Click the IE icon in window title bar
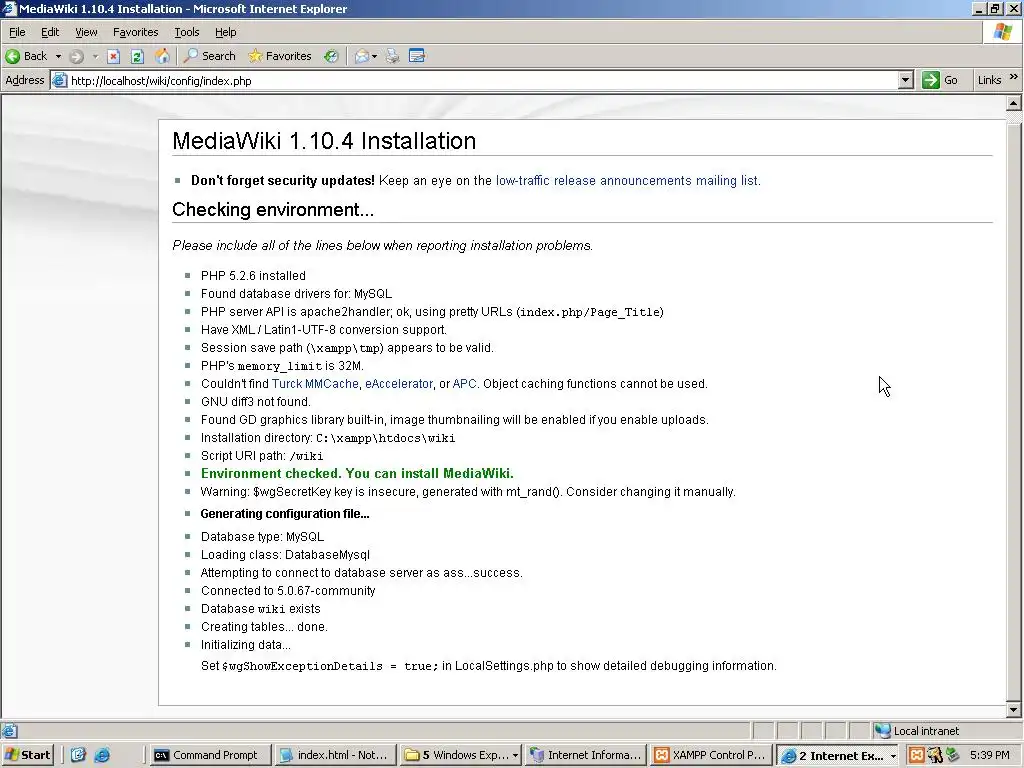This screenshot has width=1024, height=768. pyautogui.click(x=9, y=8)
